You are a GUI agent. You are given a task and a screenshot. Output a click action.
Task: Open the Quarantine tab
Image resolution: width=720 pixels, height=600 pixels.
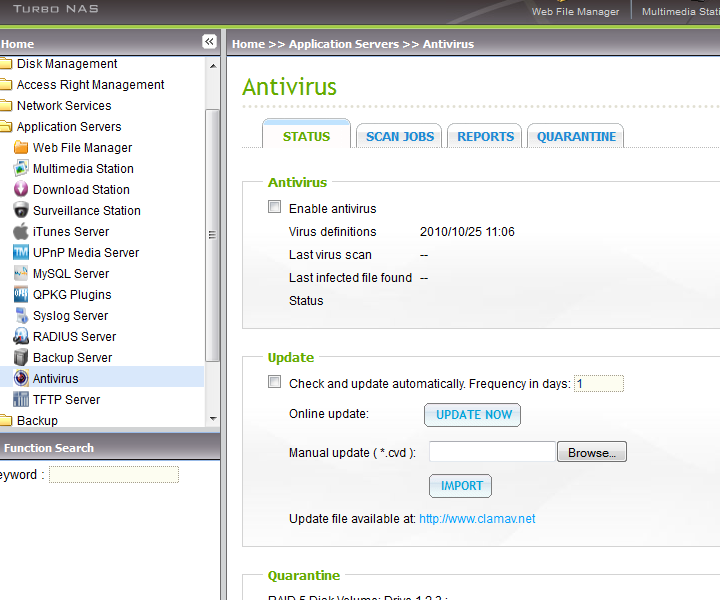[576, 137]
